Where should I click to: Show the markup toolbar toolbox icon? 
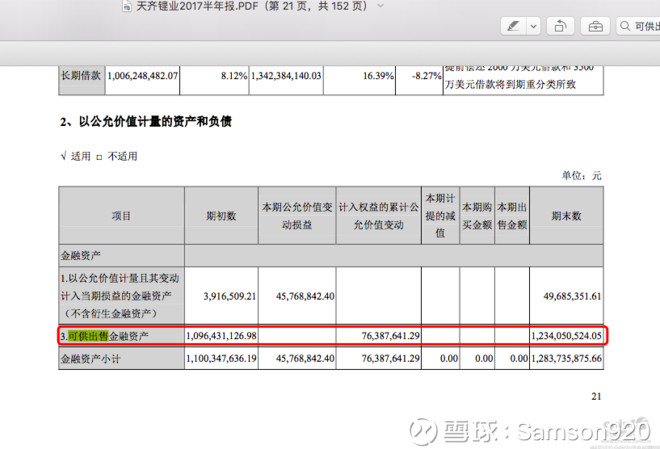(595, 26)
